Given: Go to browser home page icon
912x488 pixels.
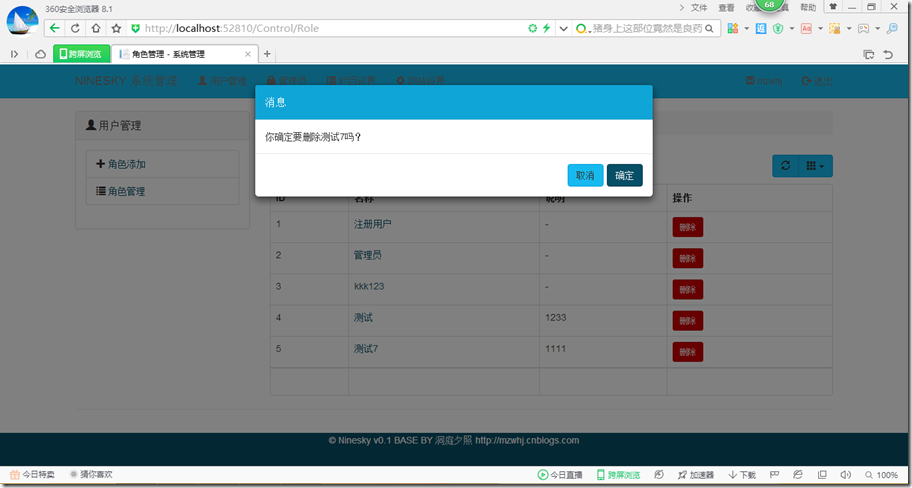Looking at the screenshot, I should click(96, 29).
